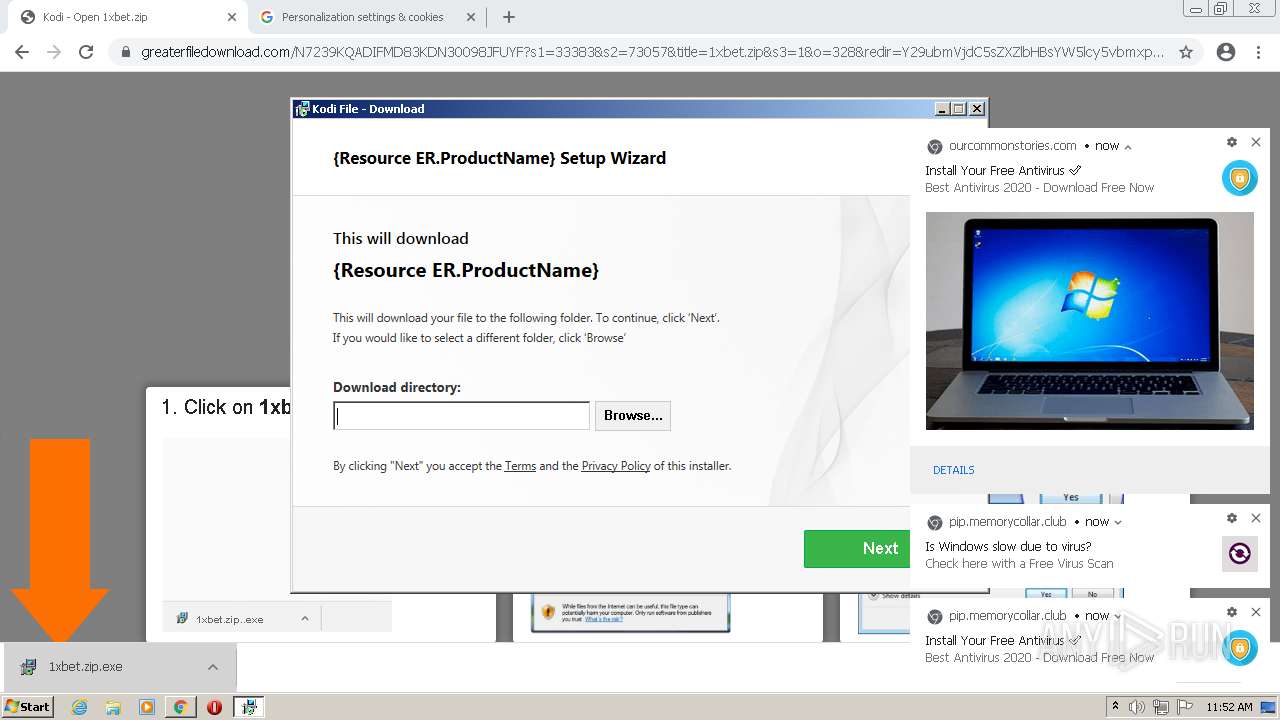
Task: Go back to the previous page in Chrome
Action: (x=22, y=52)
